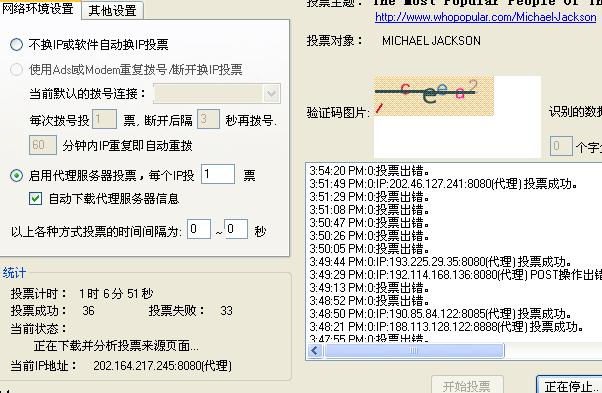Select the Adsl或Modem重复拨号 radio option
Viewport: 602px width, 393px height.
[16, 69]
